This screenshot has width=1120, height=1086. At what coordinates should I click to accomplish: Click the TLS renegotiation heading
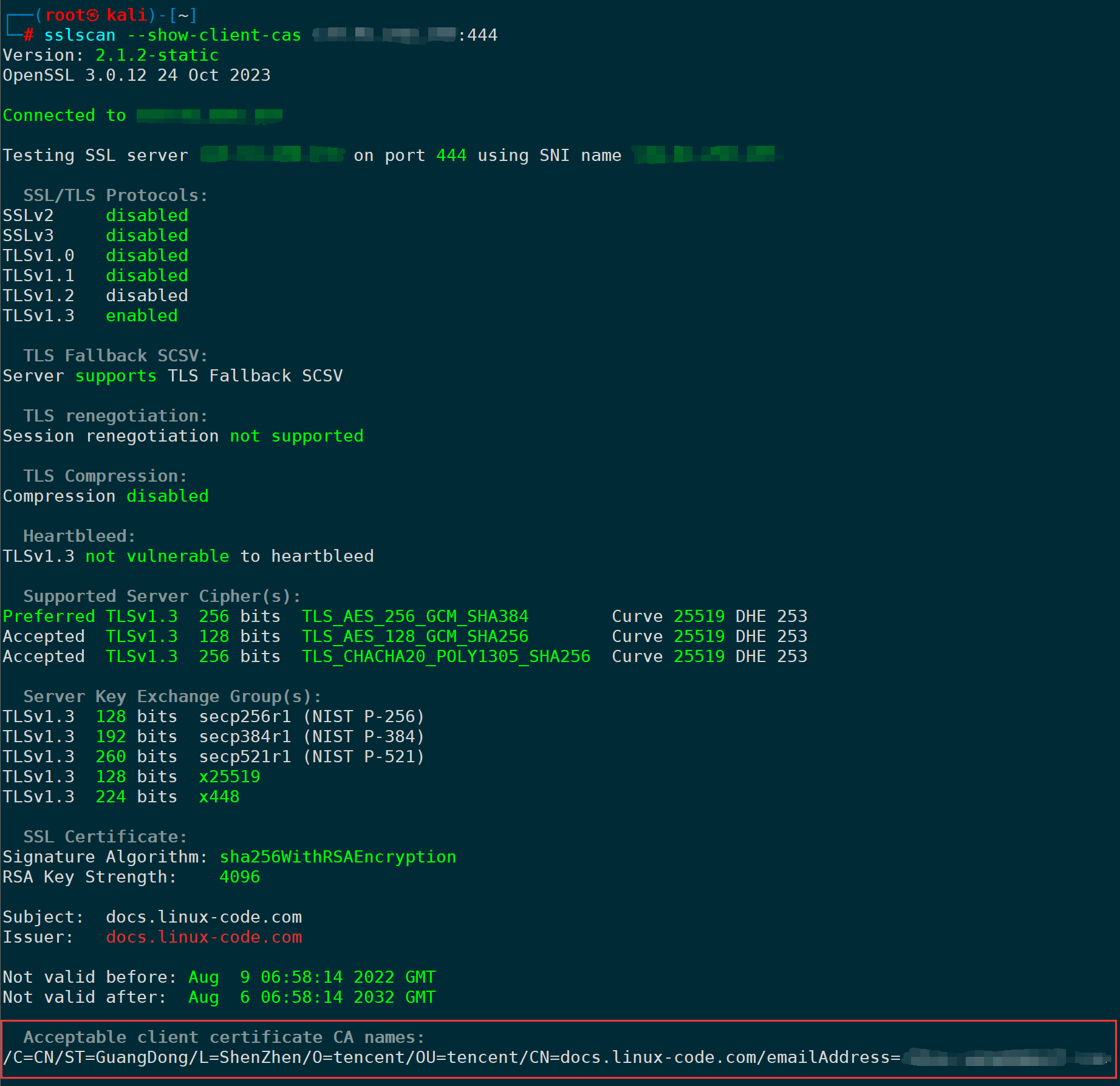click(115, 416)
